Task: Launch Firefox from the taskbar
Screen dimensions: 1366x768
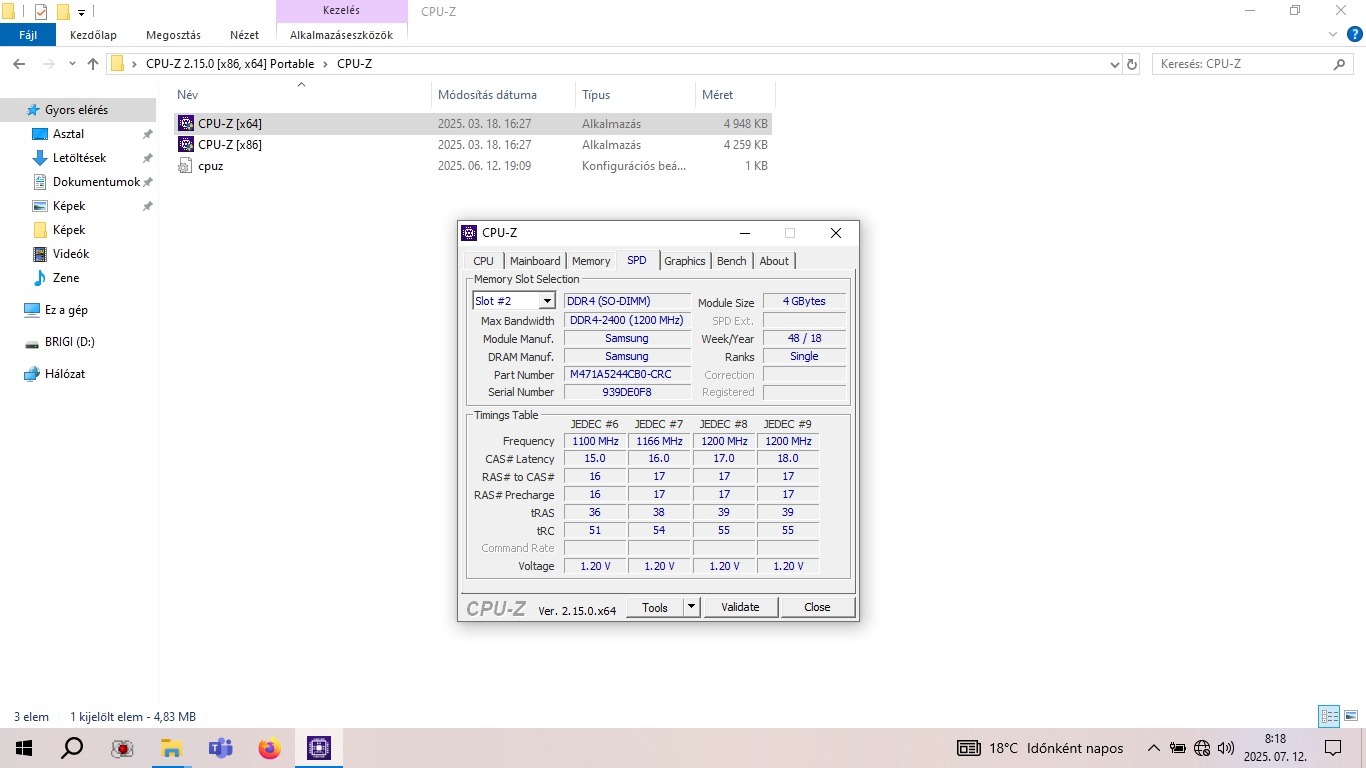Action: (269, 748)
